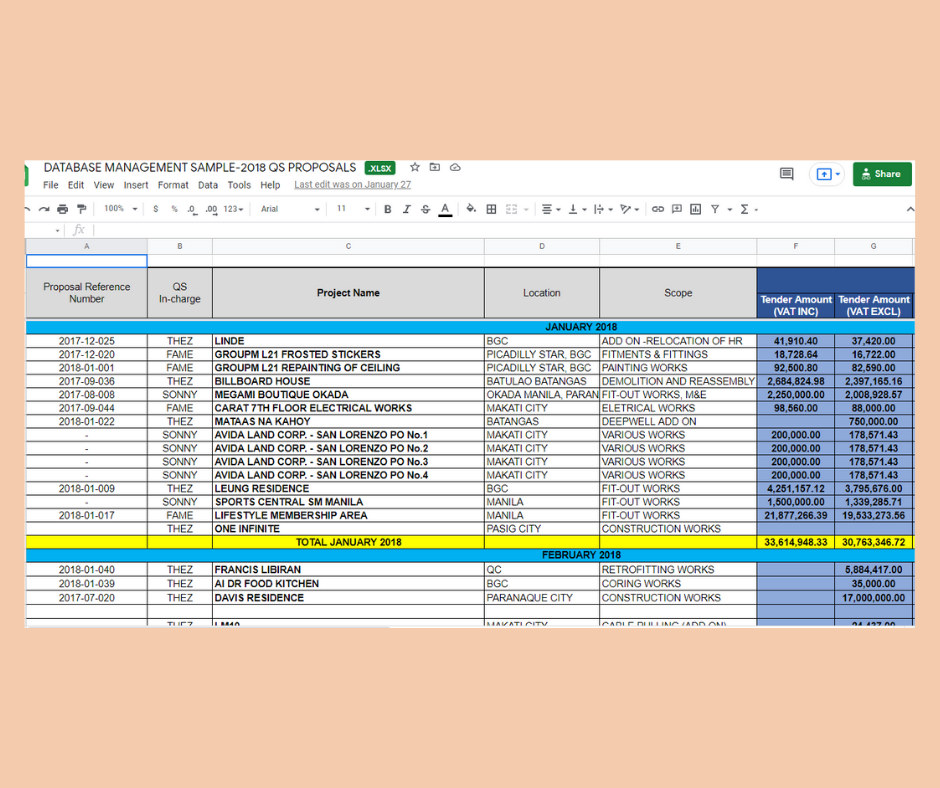
Task: Open the comment history icon
Action: tap(787, 174)
